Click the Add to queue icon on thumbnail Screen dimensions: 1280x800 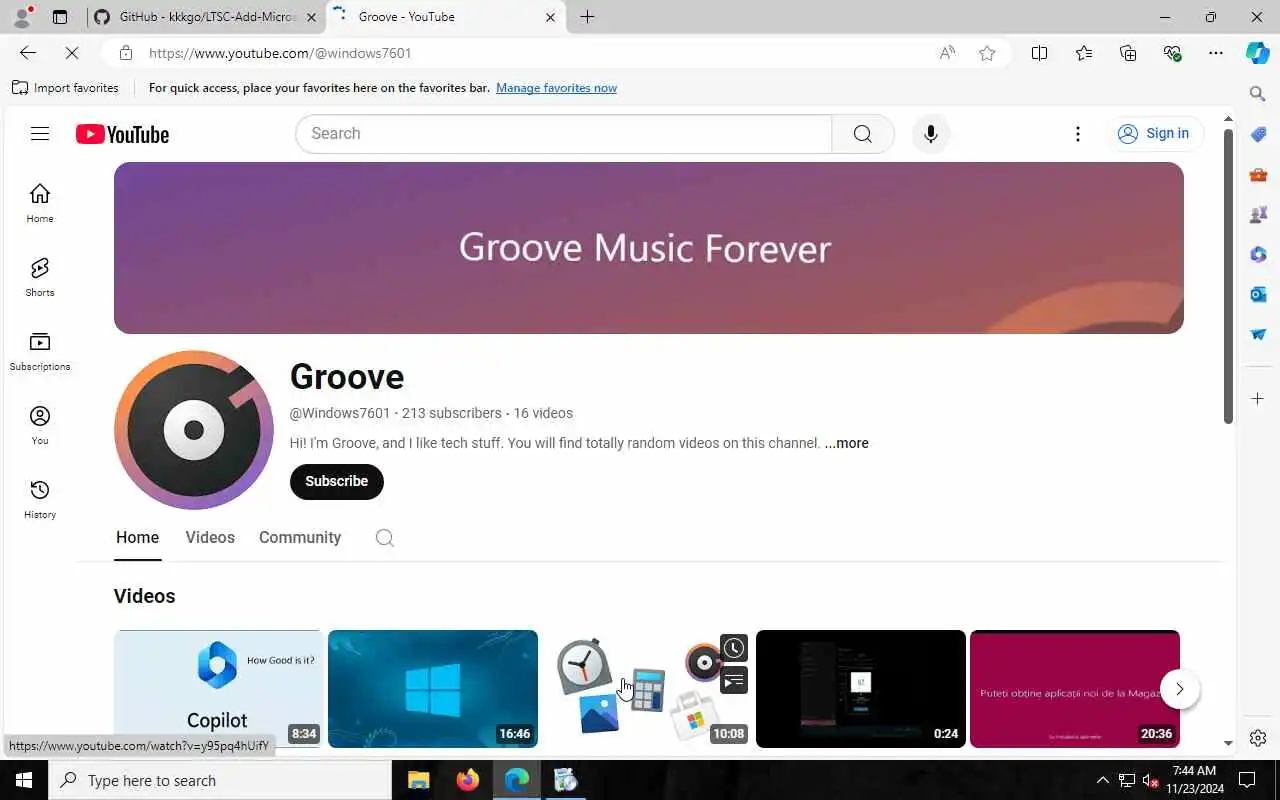pos(734,681)
